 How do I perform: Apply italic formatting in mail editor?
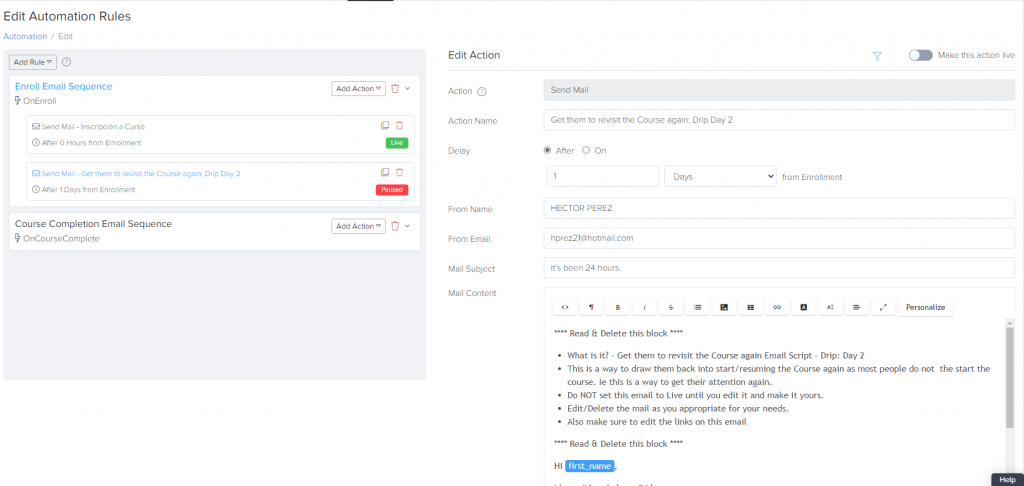point(645,307)
